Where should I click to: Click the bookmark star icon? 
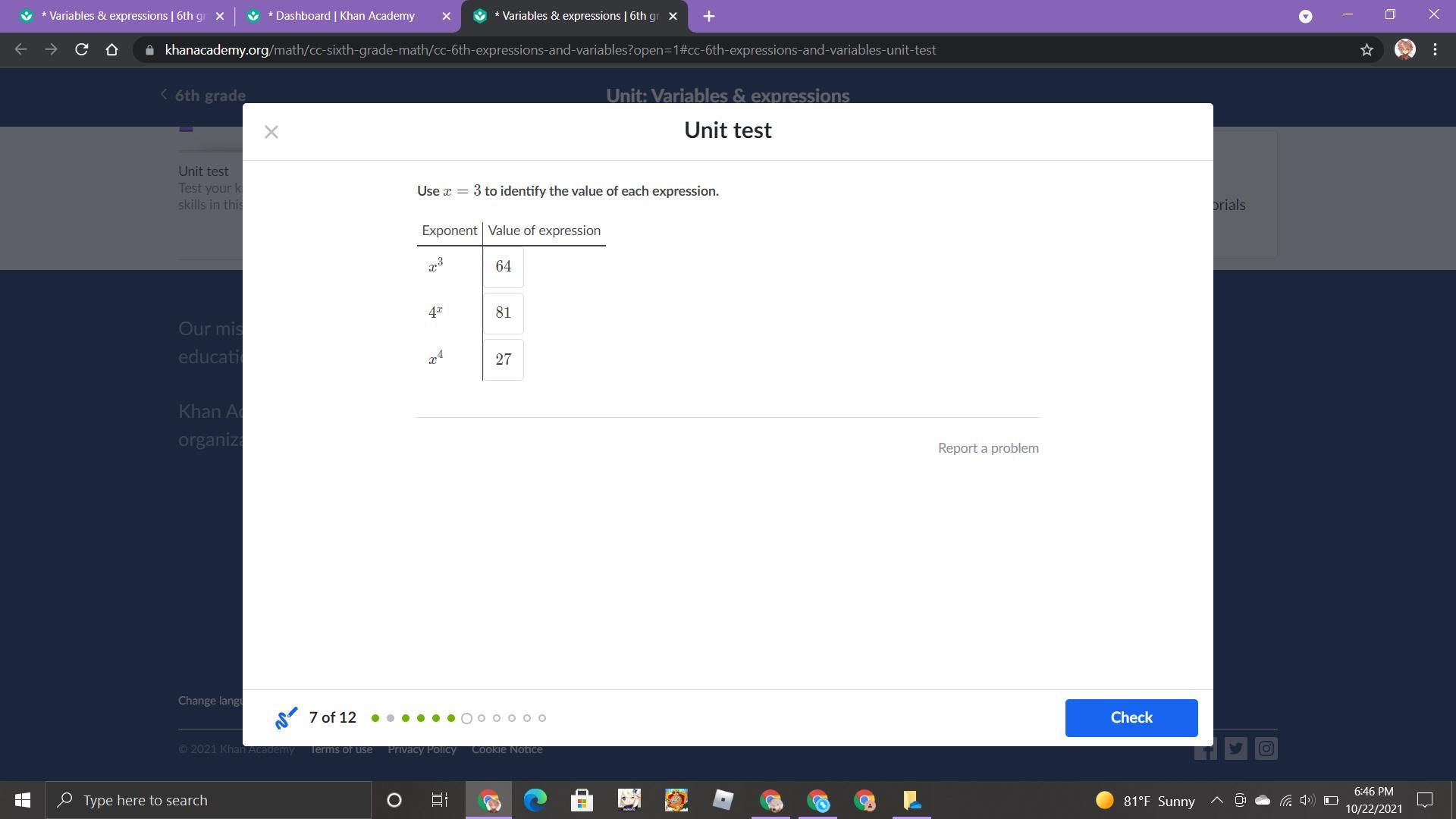point(1367,50)
